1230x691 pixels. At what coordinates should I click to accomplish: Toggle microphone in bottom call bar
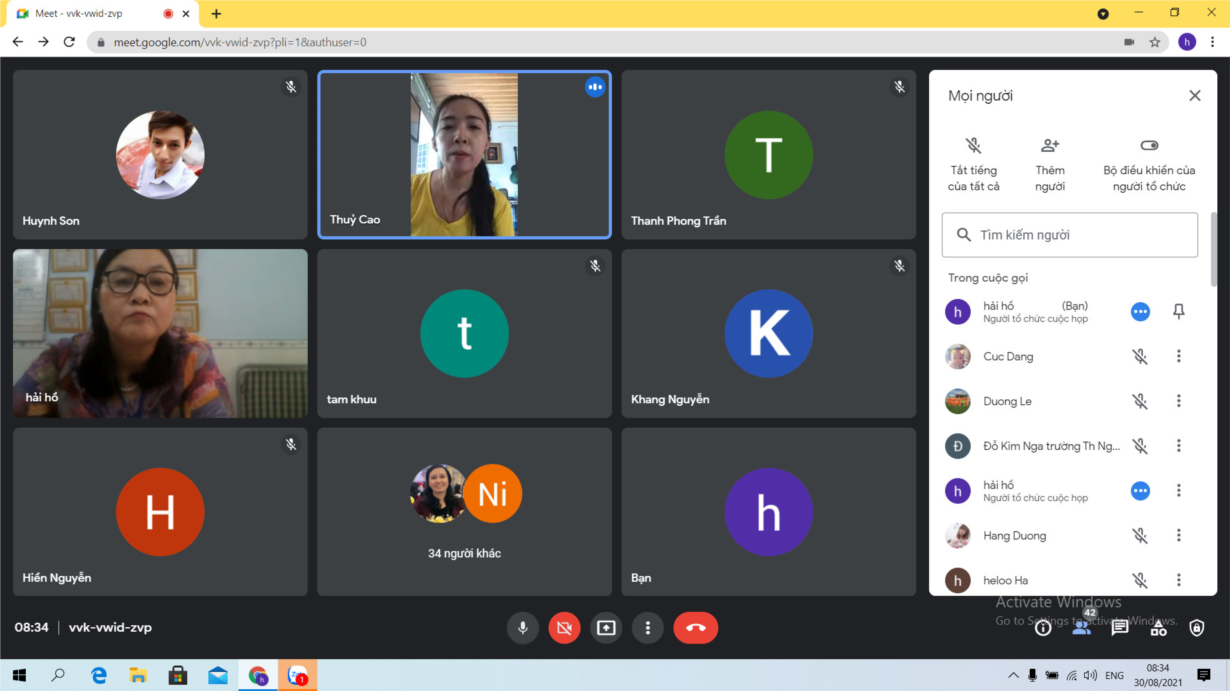(x=521, y=628)
